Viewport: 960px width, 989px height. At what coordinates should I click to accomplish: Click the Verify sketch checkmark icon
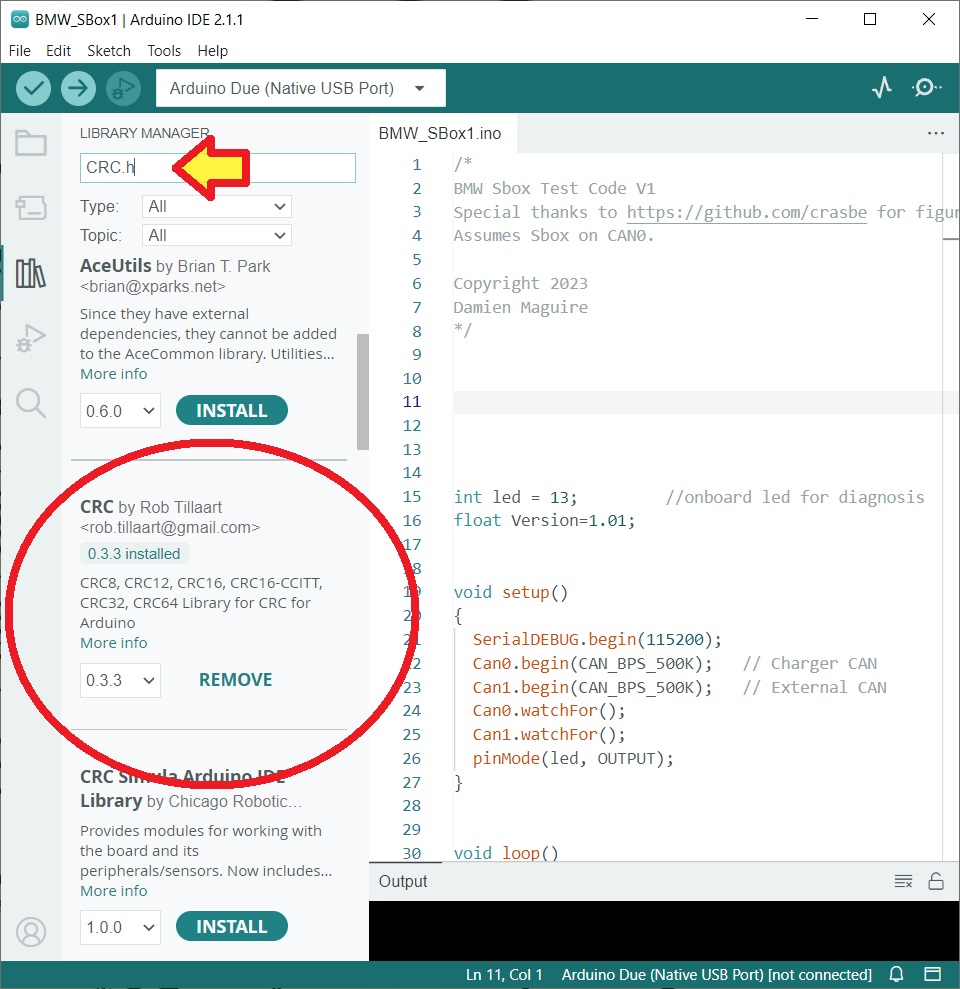pyautogui.click(x=34, y=88)
